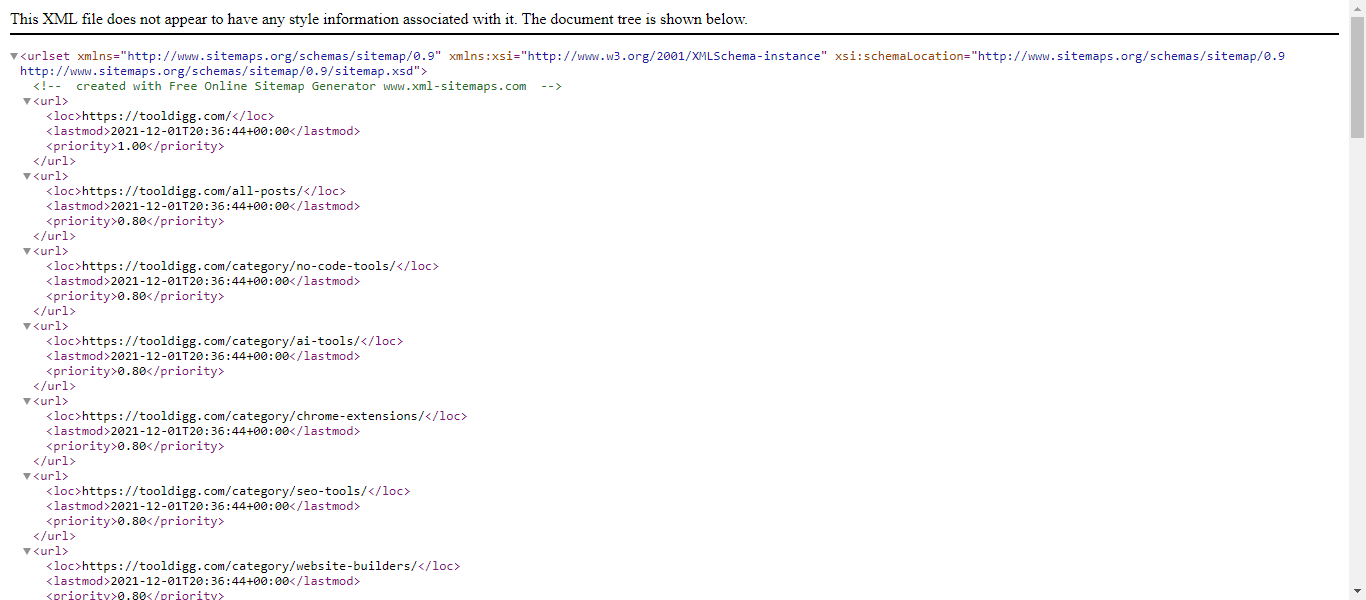Collapse the root urlset element
Viewport: 1366px width, 600px height.
pyautogui.click(x=14, y=56)
